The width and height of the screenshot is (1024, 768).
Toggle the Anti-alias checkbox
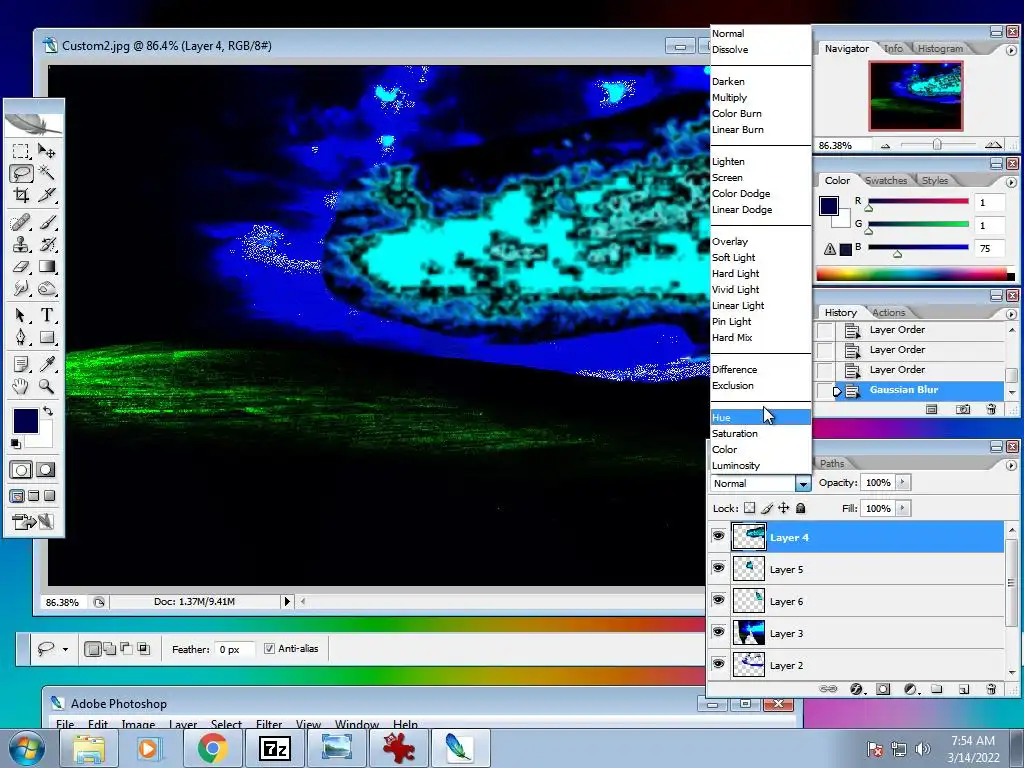[x=269, y=648]
